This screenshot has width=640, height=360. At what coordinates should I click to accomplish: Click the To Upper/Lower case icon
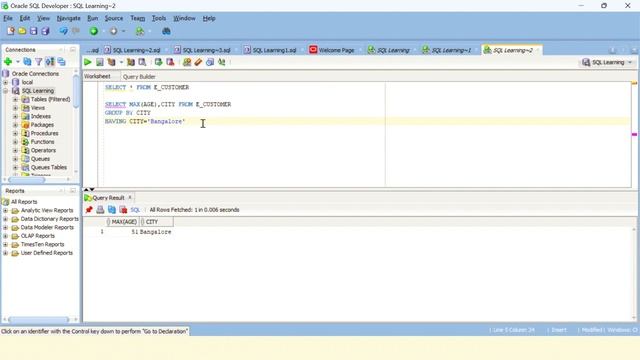click(x=222, y=62)
